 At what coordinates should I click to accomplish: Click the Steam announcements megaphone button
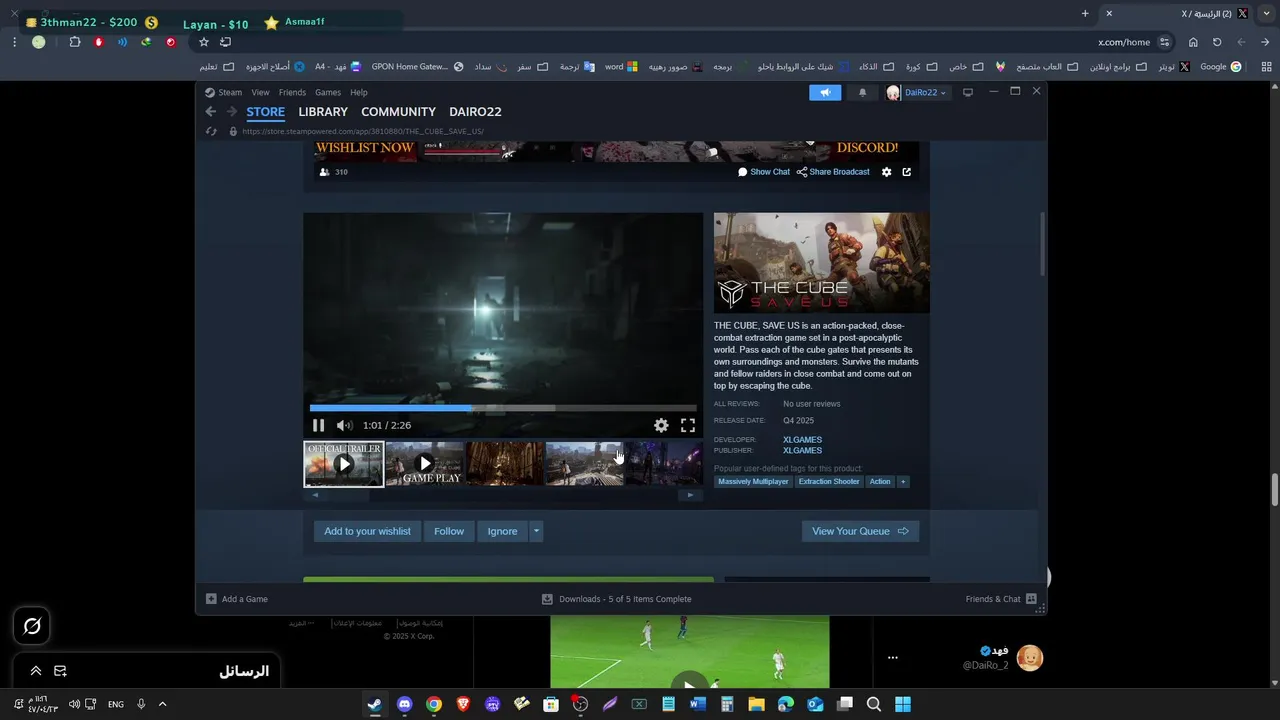(x=825, y=92)
